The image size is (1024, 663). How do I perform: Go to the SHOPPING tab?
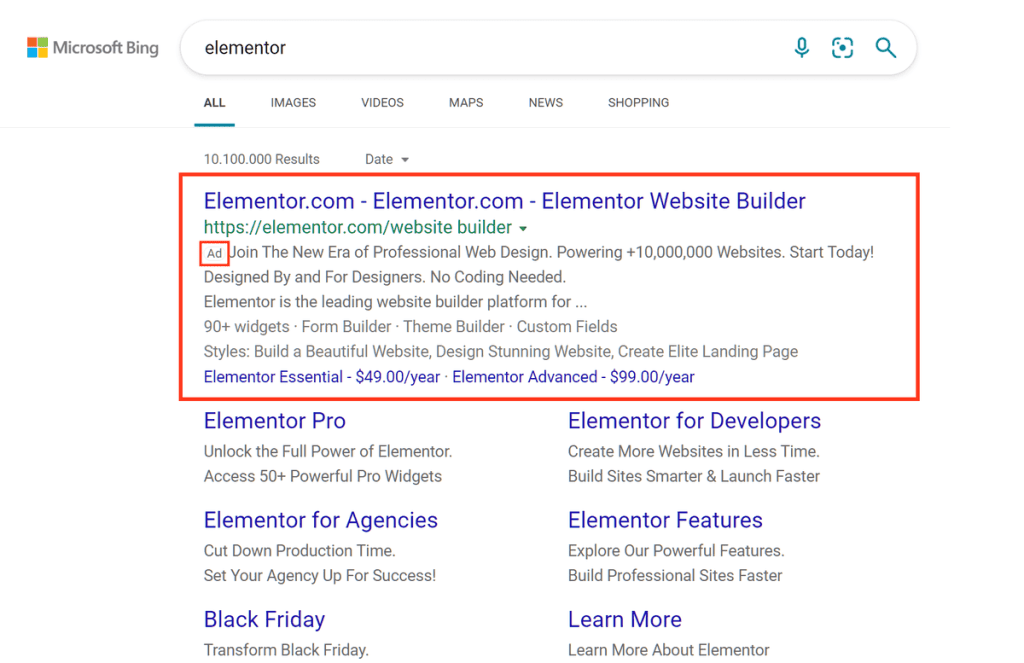pyautogui.click(x=638, y=103)
